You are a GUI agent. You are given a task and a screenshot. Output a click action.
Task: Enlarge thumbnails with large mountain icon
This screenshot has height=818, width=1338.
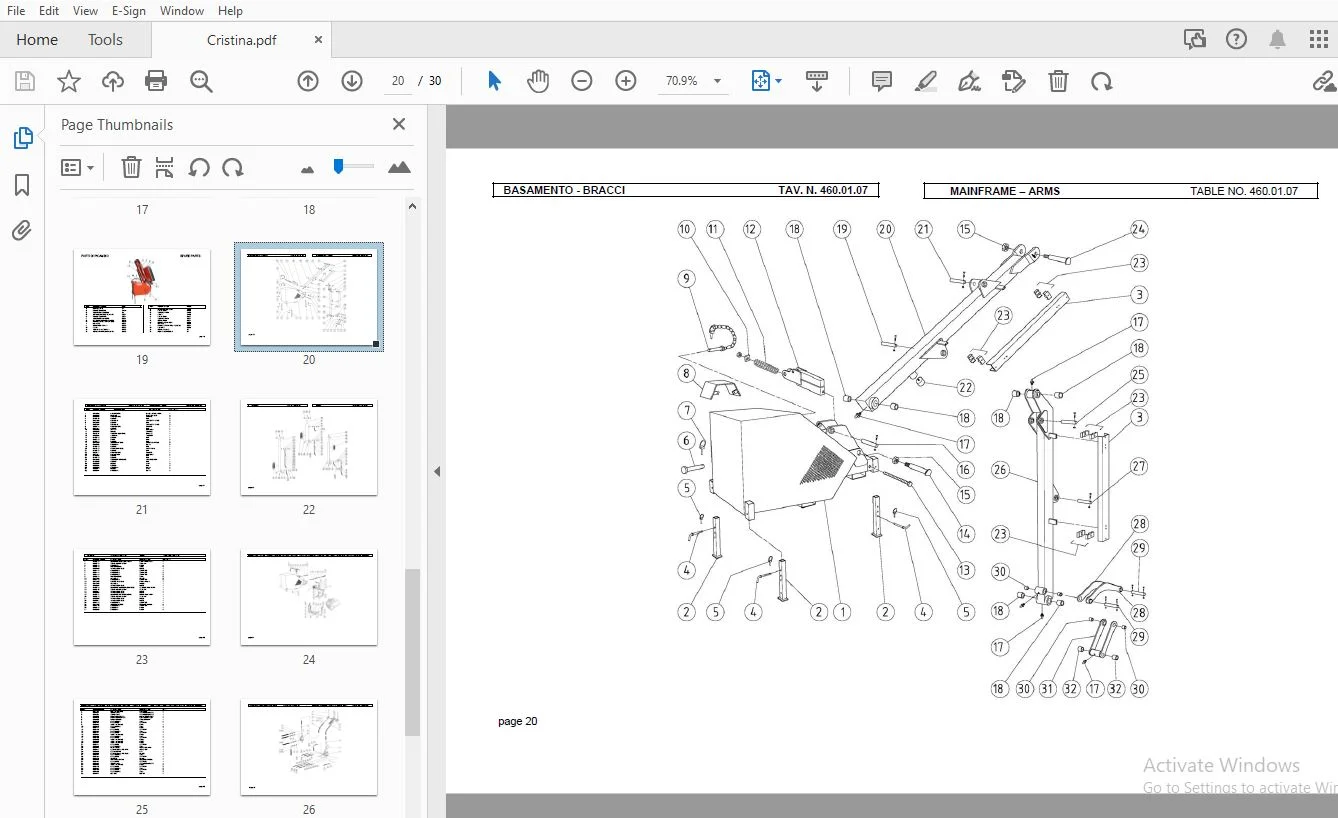click(x=399, y=167)
